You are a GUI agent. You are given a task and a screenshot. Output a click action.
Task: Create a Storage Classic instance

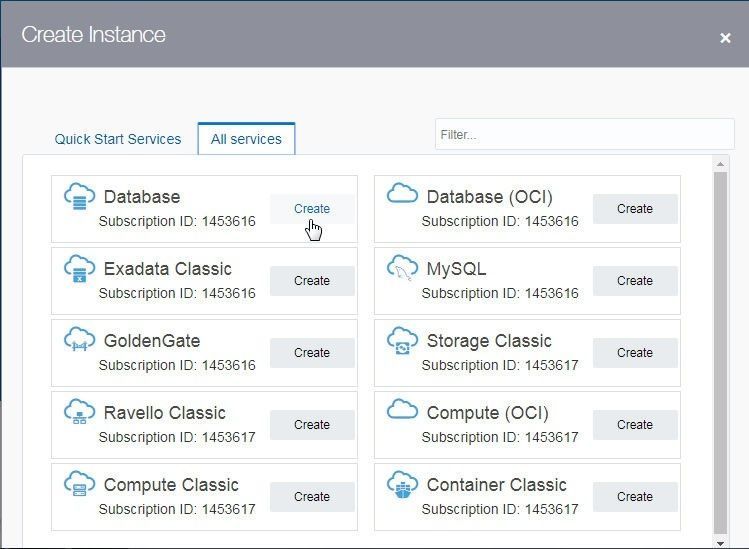pyautogui.click(x=635, y=353)
